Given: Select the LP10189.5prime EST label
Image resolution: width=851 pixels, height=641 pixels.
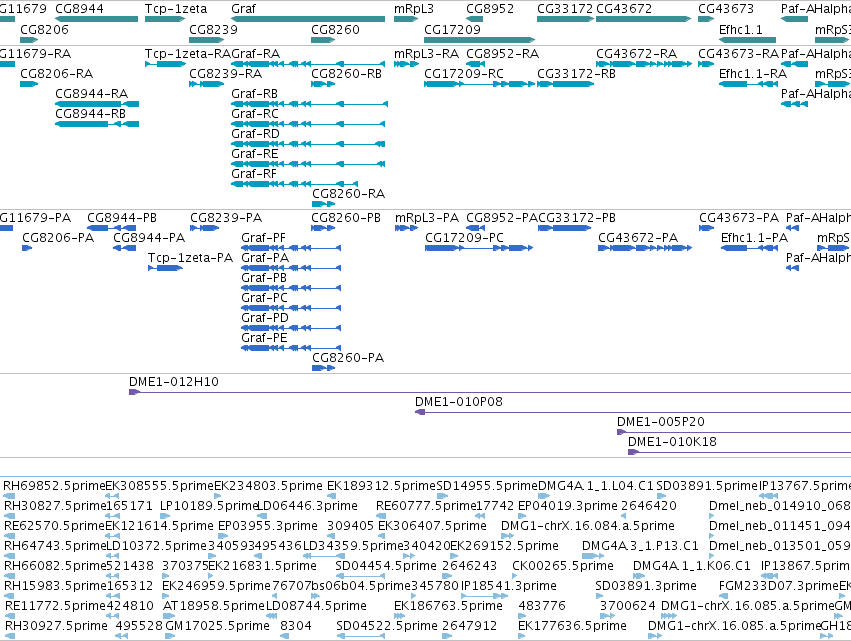Looking at the screenshot, I should [x=208, y=506].
